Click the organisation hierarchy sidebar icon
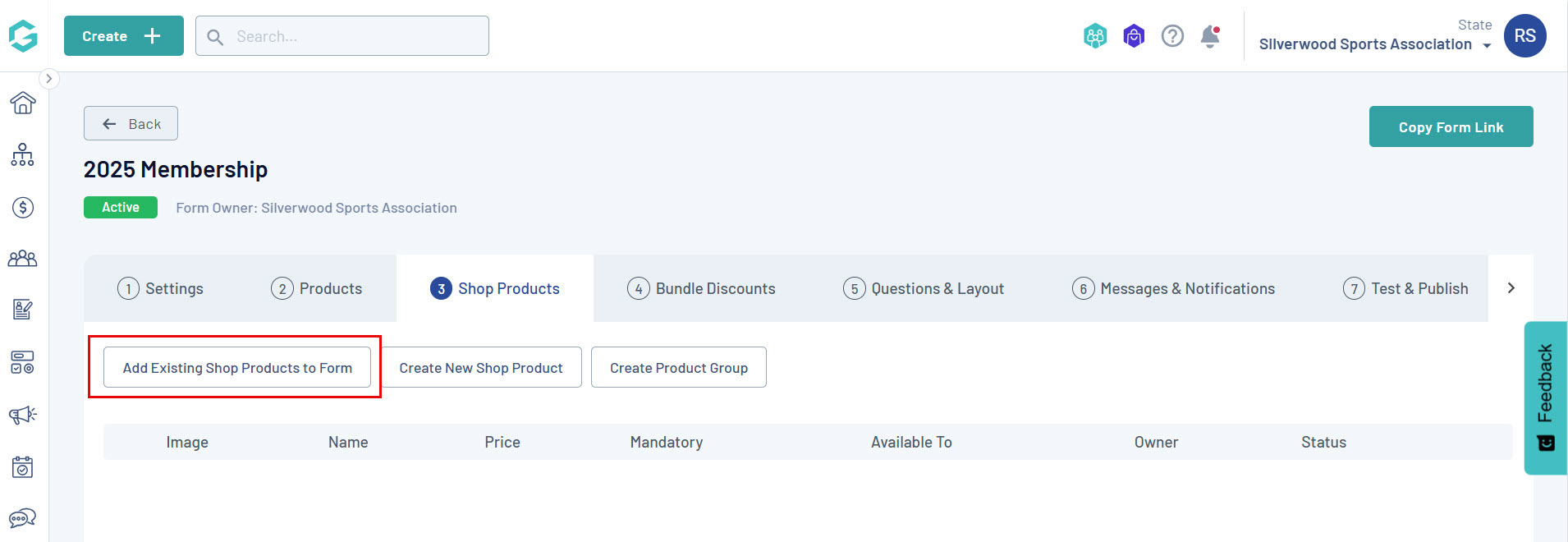The width and height of the screenshot is (1568, 542). click(x=23, y=155)
